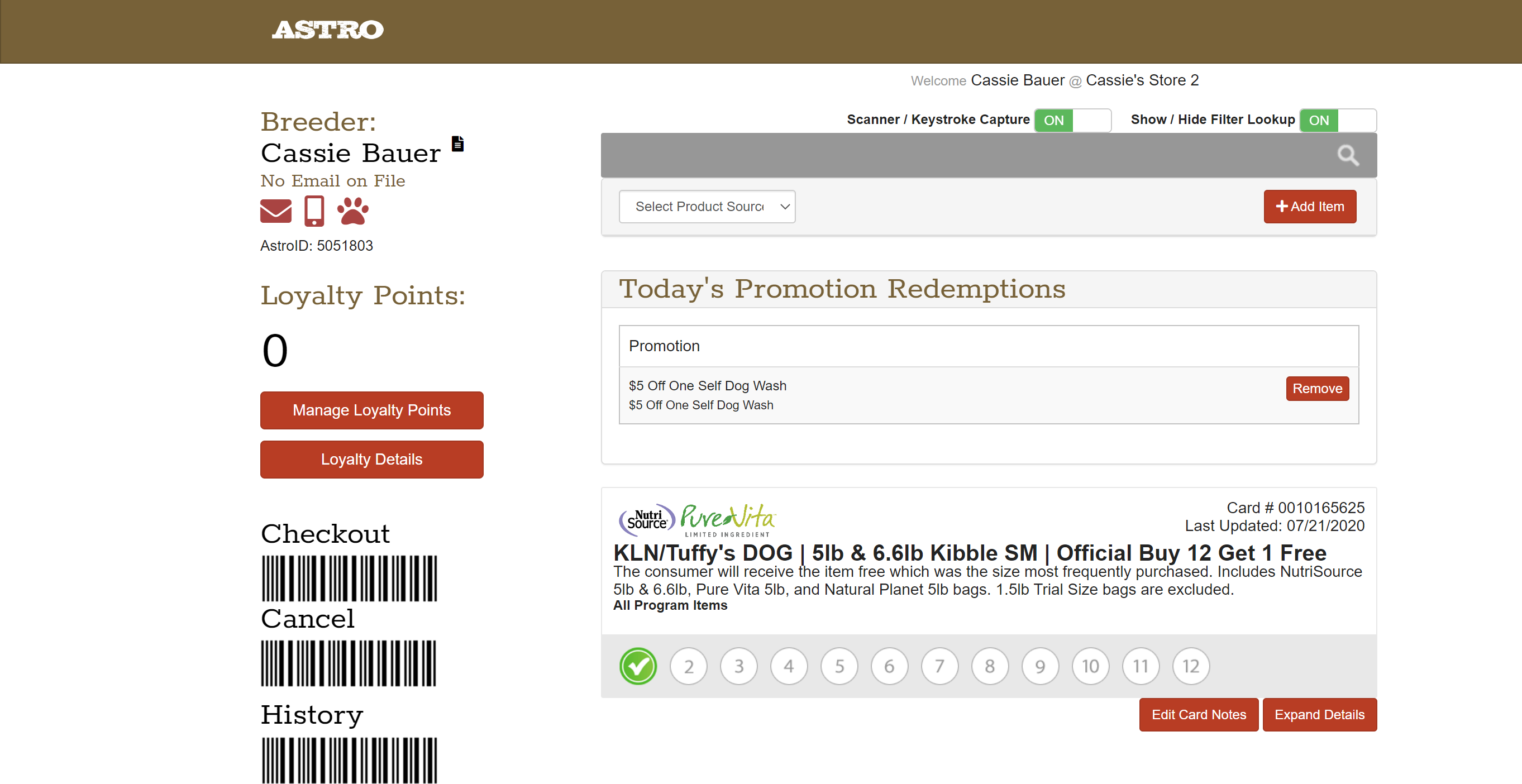Click the envelope email icon
Viewport: 1522px width, 784px height.
click(275, 211)
